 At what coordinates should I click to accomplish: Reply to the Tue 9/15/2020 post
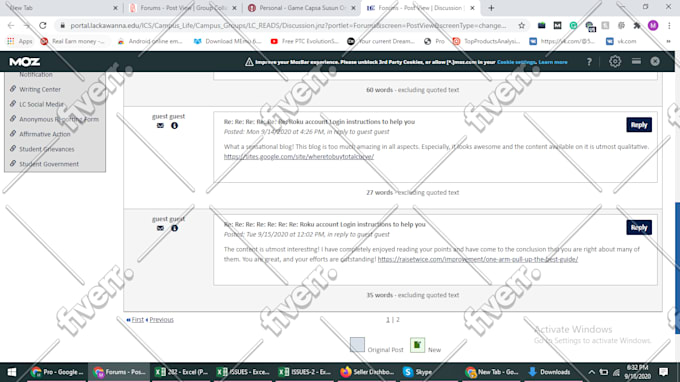coord(639,227)
